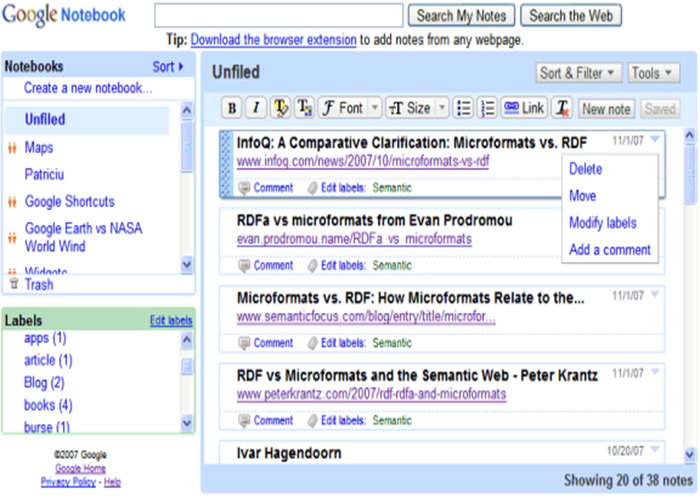Filter by the books (4) label
The image size is (700, 500).
pos(48,405)
